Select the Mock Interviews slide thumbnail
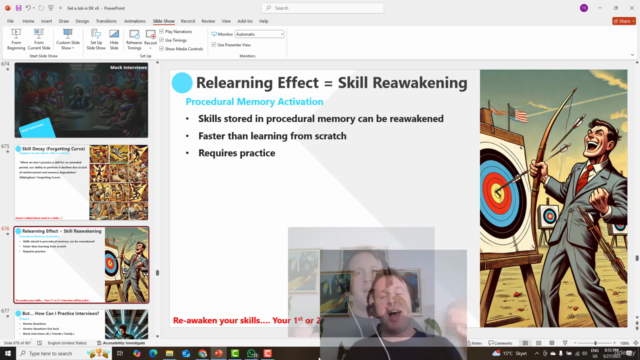 tap(81, 100)
